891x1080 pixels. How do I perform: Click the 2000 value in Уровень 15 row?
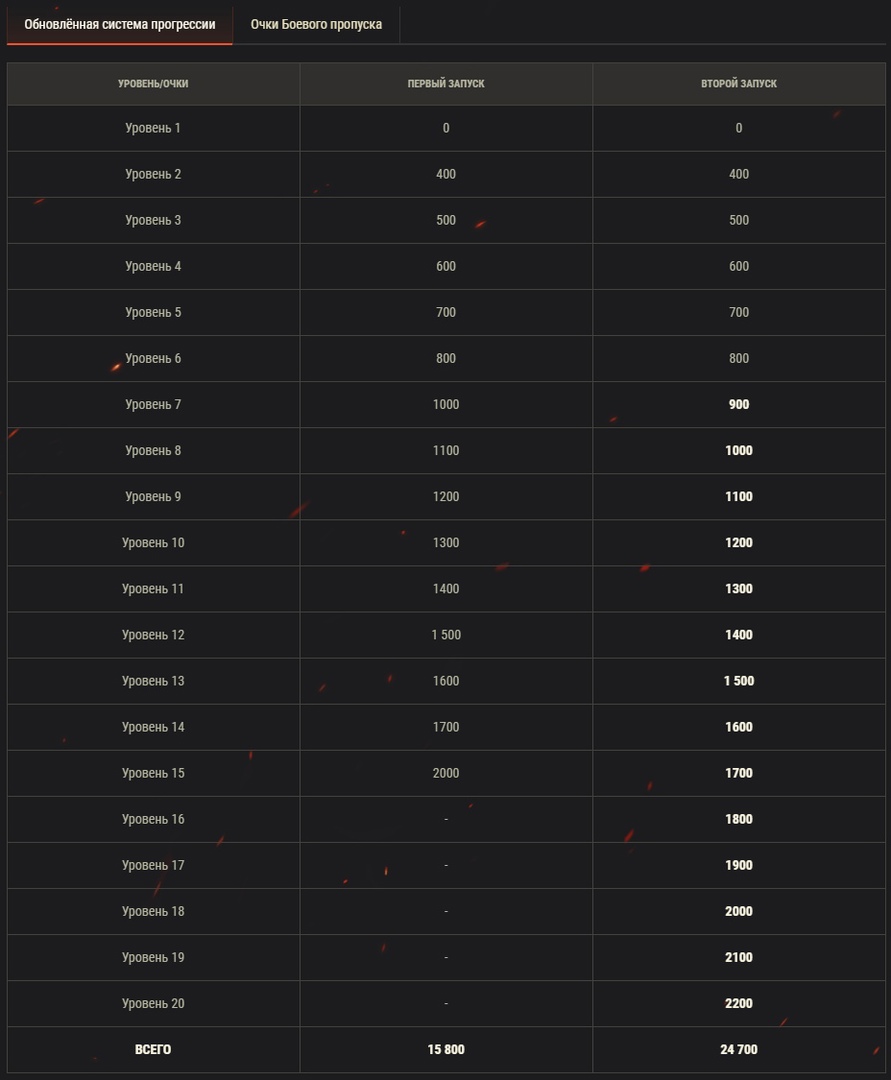point(446,773)
